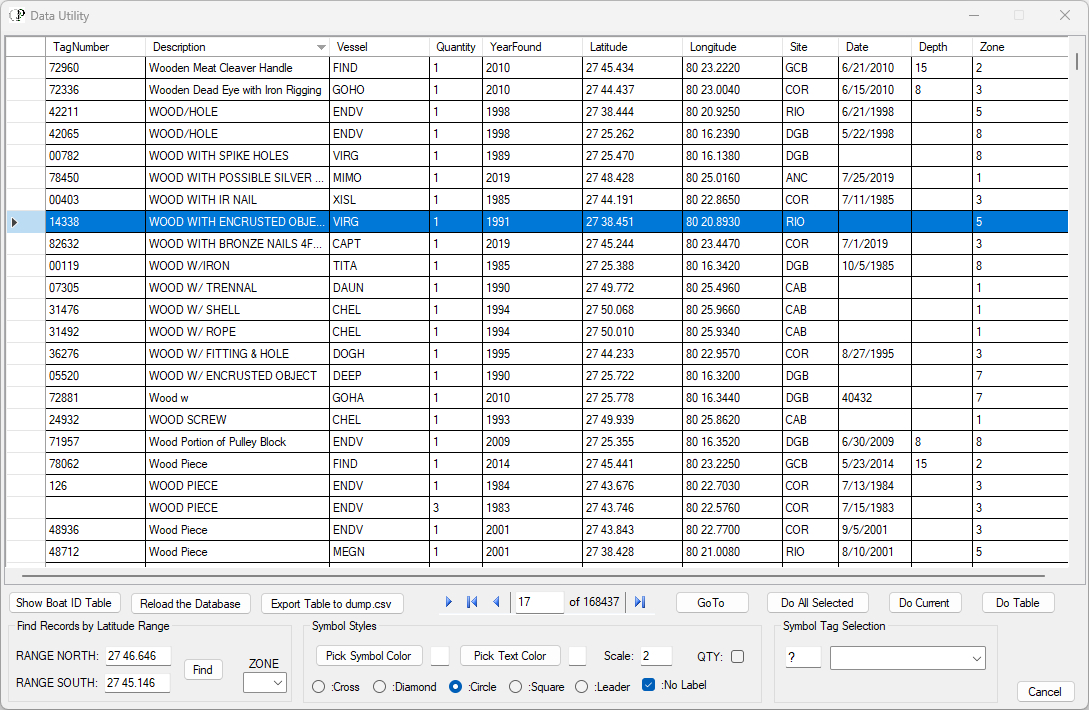The width and height of the screenshot is (1089, 710).
Task: Enable the QTY checkbox
Action: pos(738,657)
